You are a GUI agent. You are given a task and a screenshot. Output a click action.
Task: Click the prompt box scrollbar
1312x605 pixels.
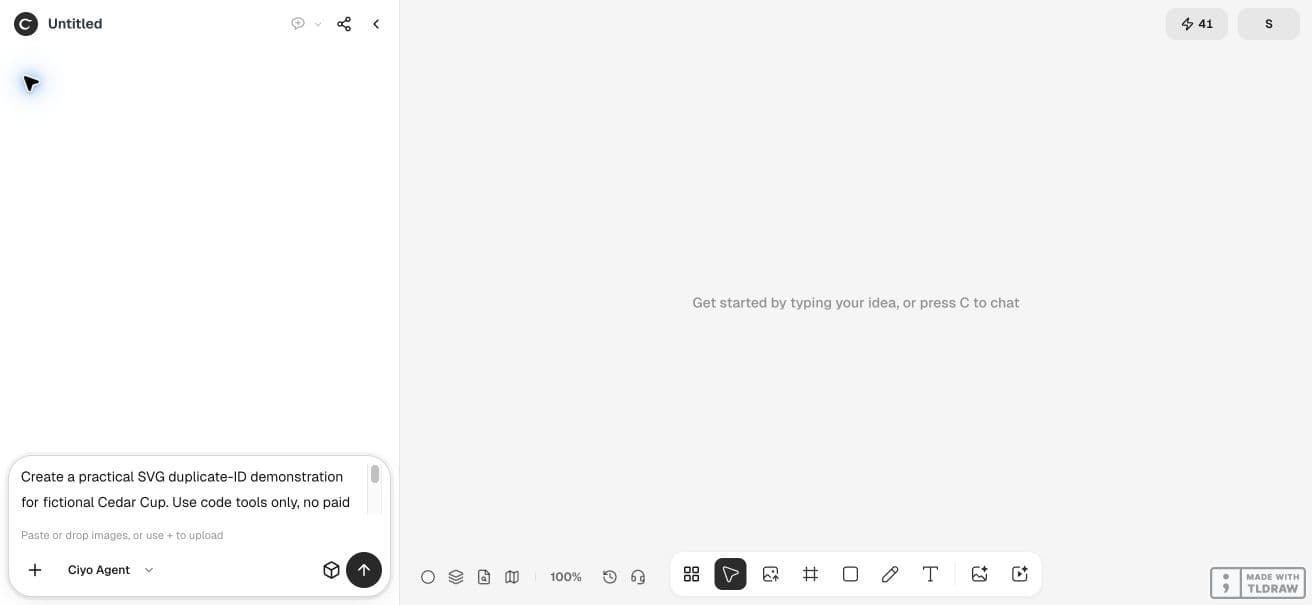click(x=375, y=474)
